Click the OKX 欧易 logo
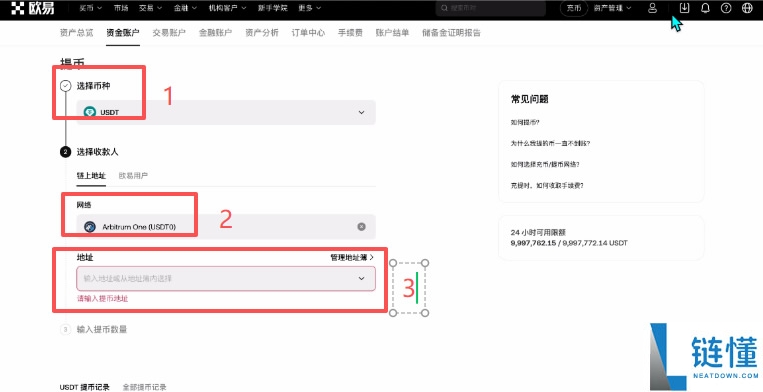 coord(33,8)
